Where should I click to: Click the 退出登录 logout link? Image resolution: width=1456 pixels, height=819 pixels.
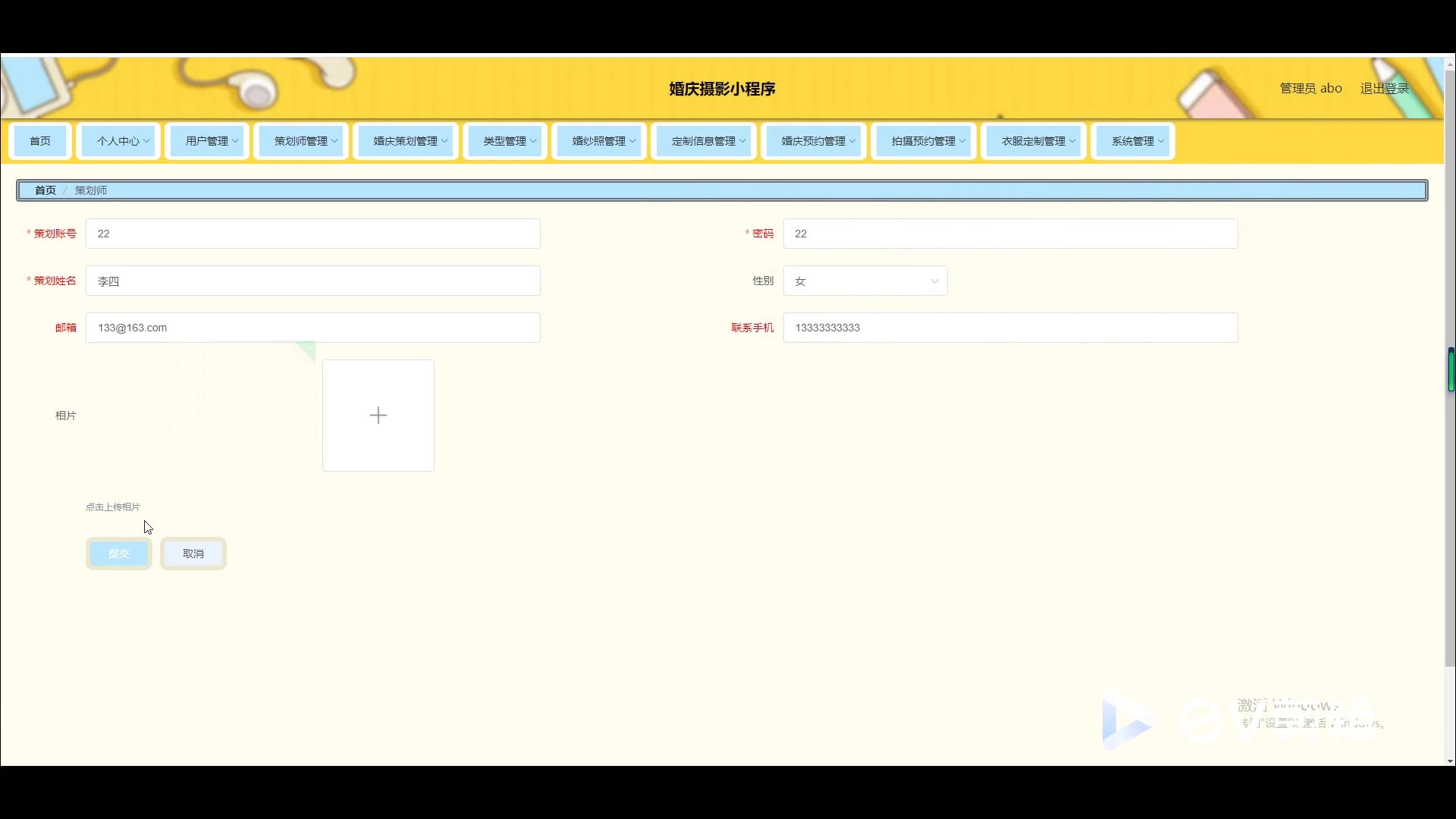pyautogui.click(x=1384, y=88)
